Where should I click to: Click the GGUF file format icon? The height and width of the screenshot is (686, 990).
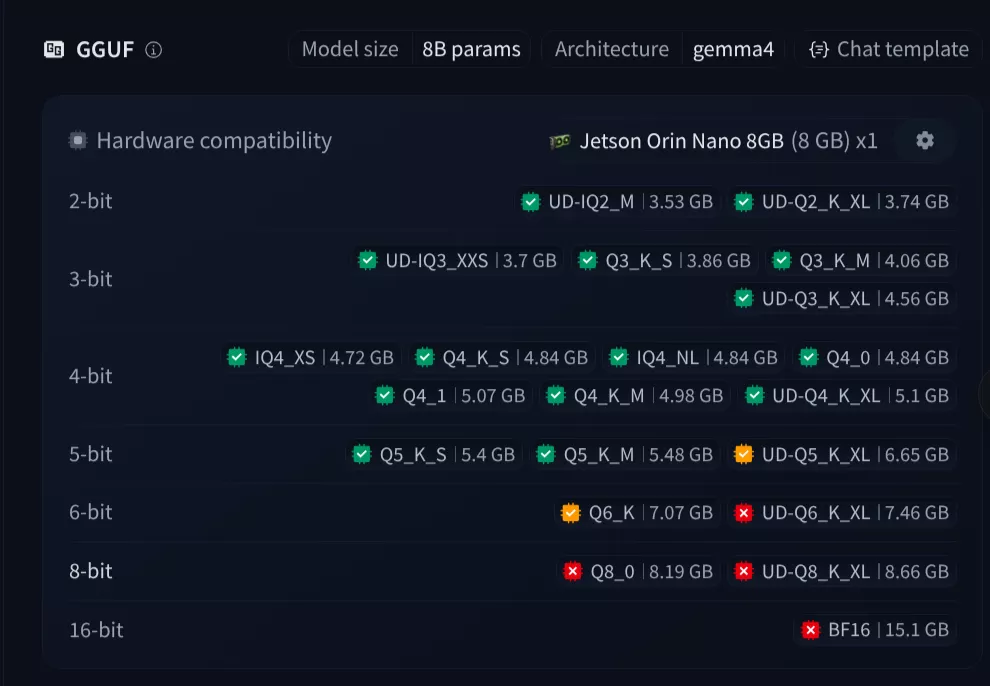(x=54, y=50)
